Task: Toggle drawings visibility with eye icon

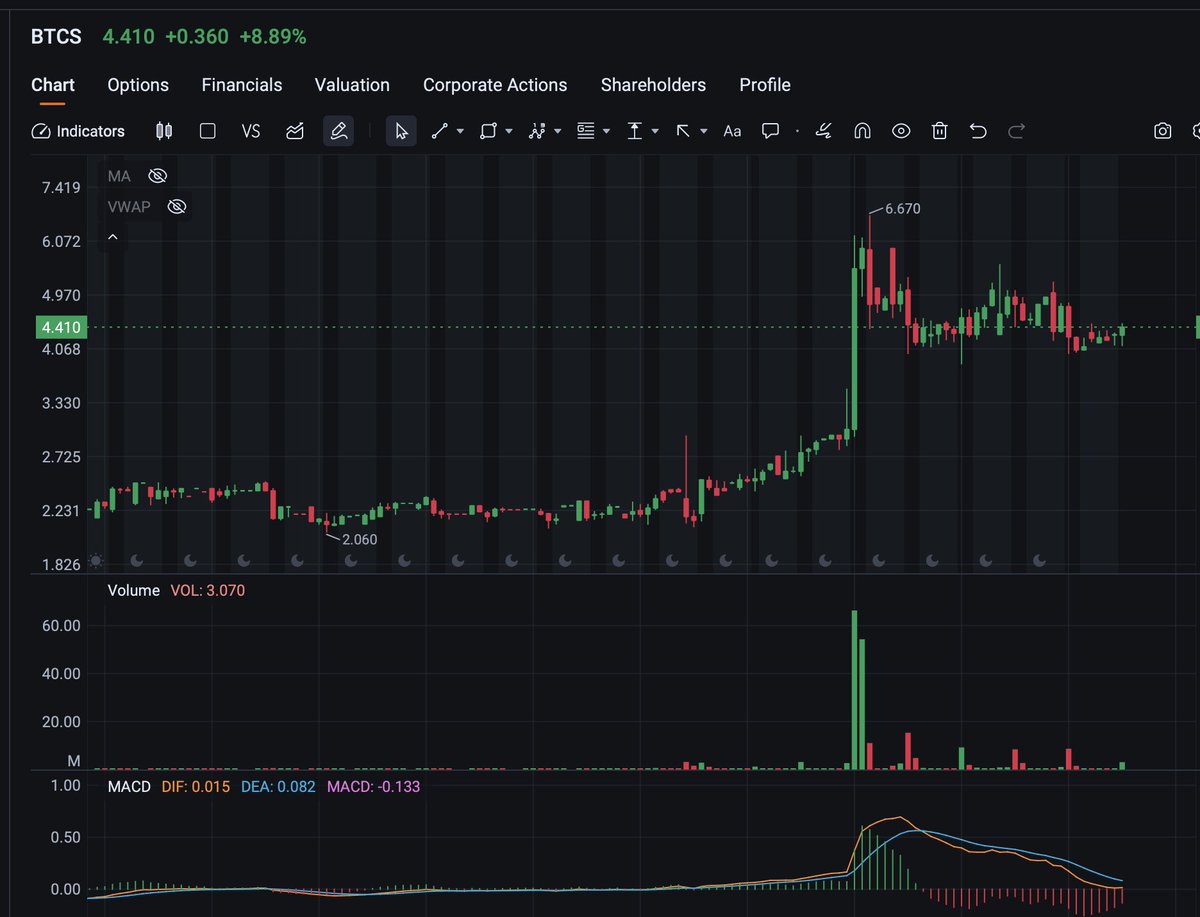Action: click(901, 131)
